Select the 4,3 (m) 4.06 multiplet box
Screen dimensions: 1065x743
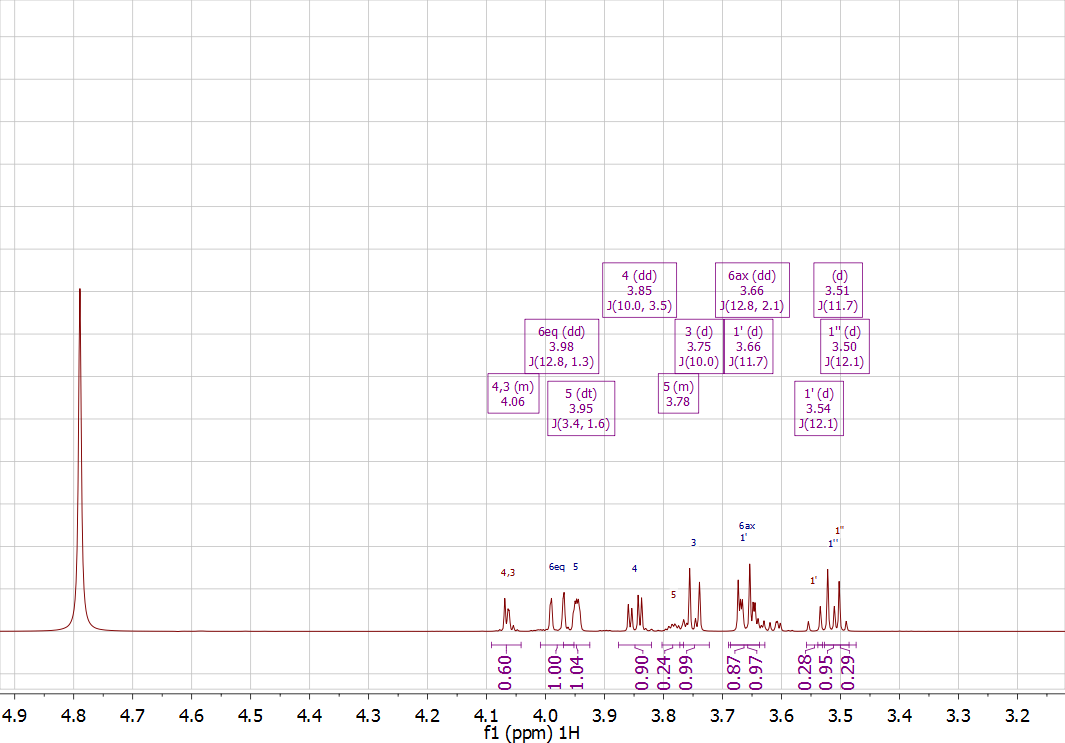(512, 394)
